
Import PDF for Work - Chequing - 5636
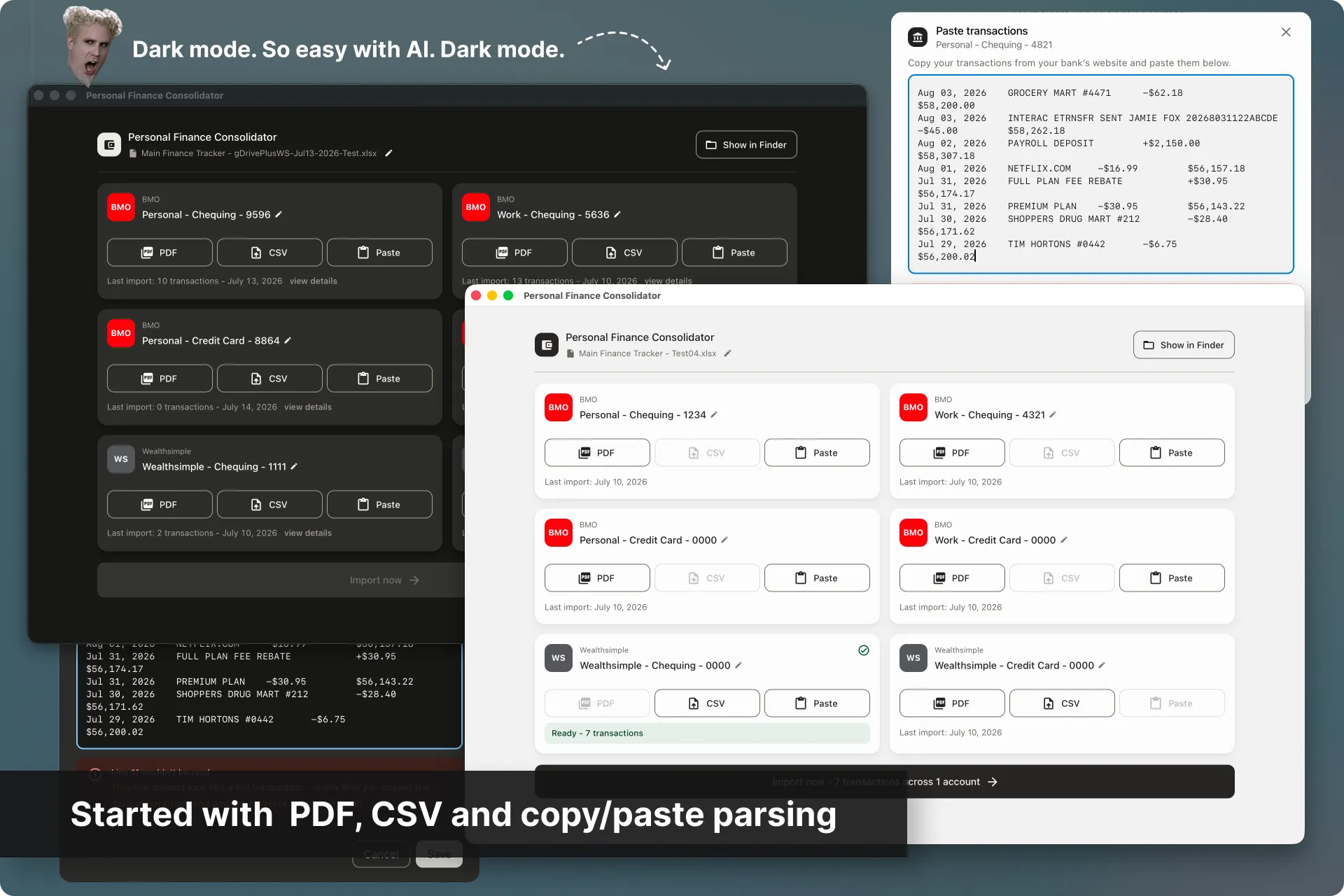(514, 253)
